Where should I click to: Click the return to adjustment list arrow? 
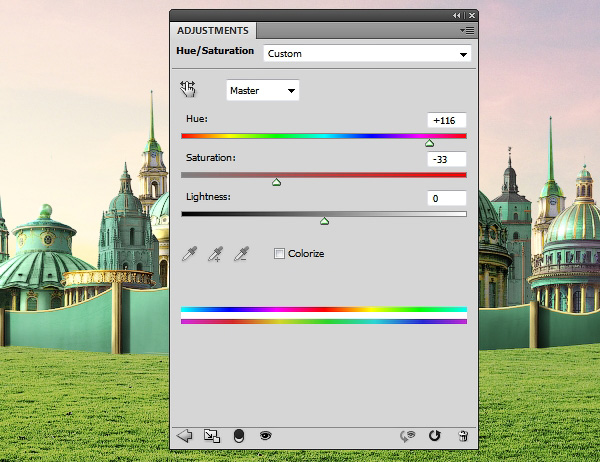point(184,436)
